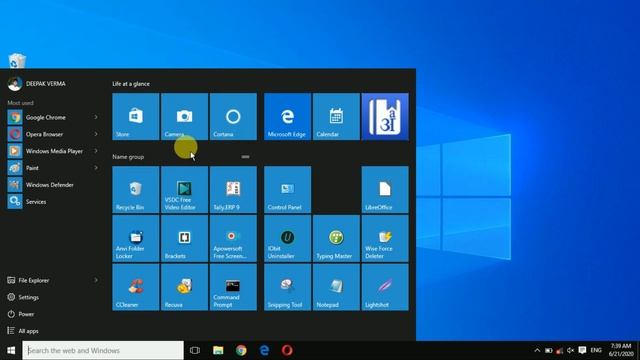Open Apowersoft Free Screen recorder tile
This screenshot has height=360, width=640.
tap(233, 238)
